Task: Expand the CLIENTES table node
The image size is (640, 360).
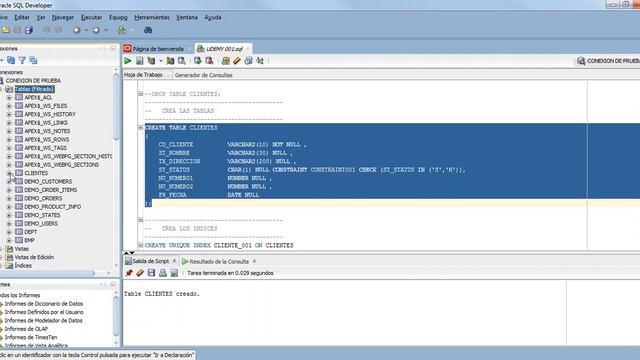Action: pos(9,173)
